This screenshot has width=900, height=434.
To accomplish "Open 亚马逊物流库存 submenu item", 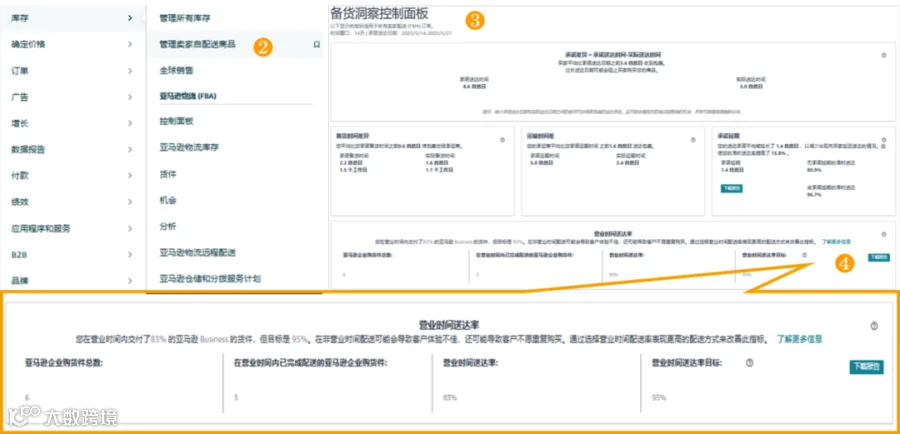I will click(189, 148).
